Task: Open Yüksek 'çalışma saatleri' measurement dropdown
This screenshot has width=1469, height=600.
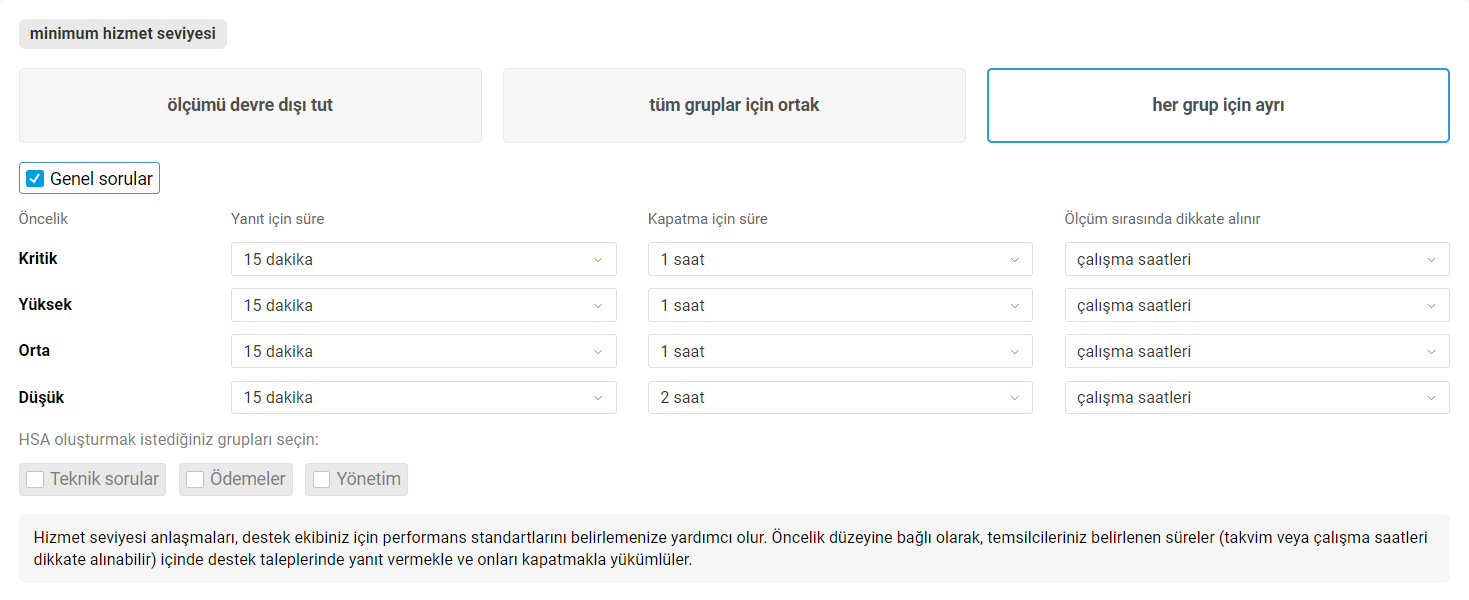Action: (x=1257, y=305)
